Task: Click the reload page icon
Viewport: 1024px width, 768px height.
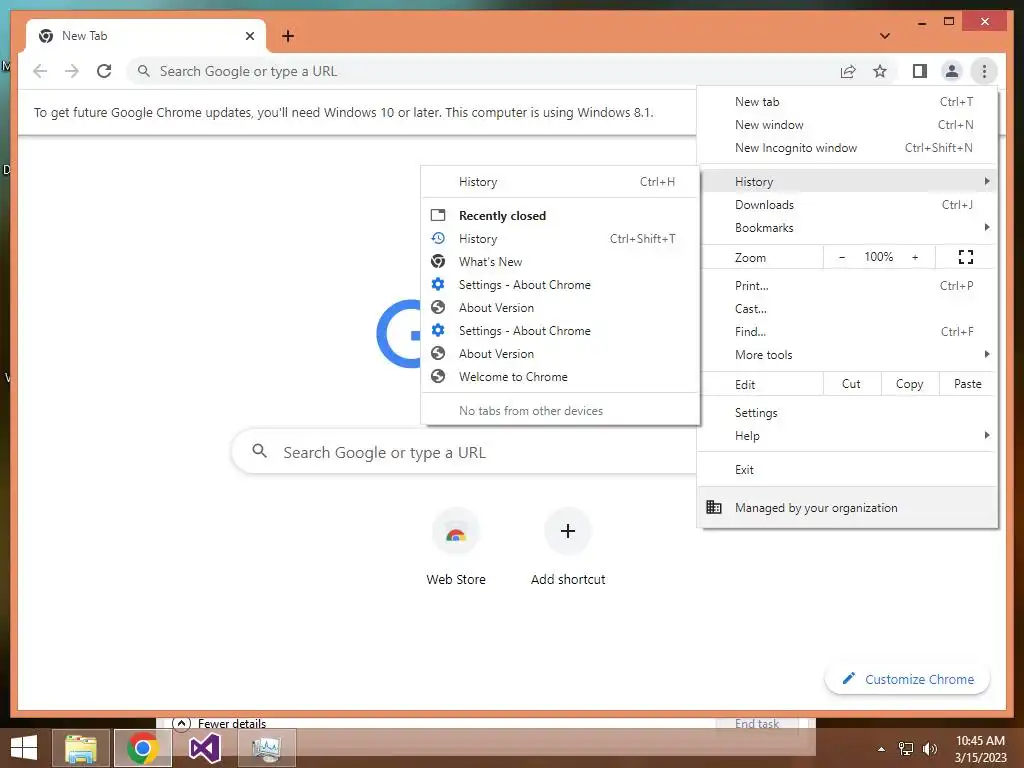Action: 104,71
